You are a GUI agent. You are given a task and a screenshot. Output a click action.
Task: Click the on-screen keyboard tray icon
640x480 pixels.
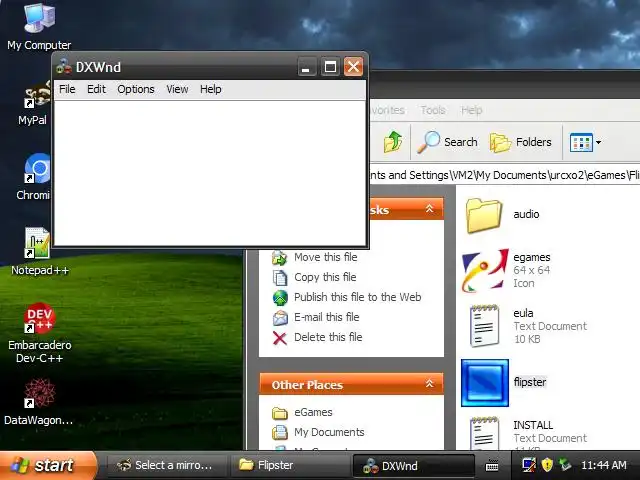492,465
